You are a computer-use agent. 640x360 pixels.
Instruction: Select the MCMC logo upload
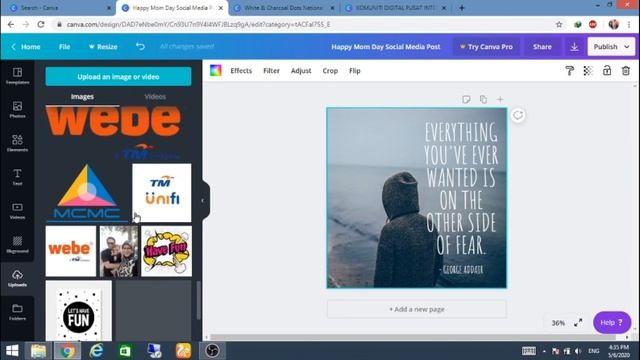[x=87, y=192]
